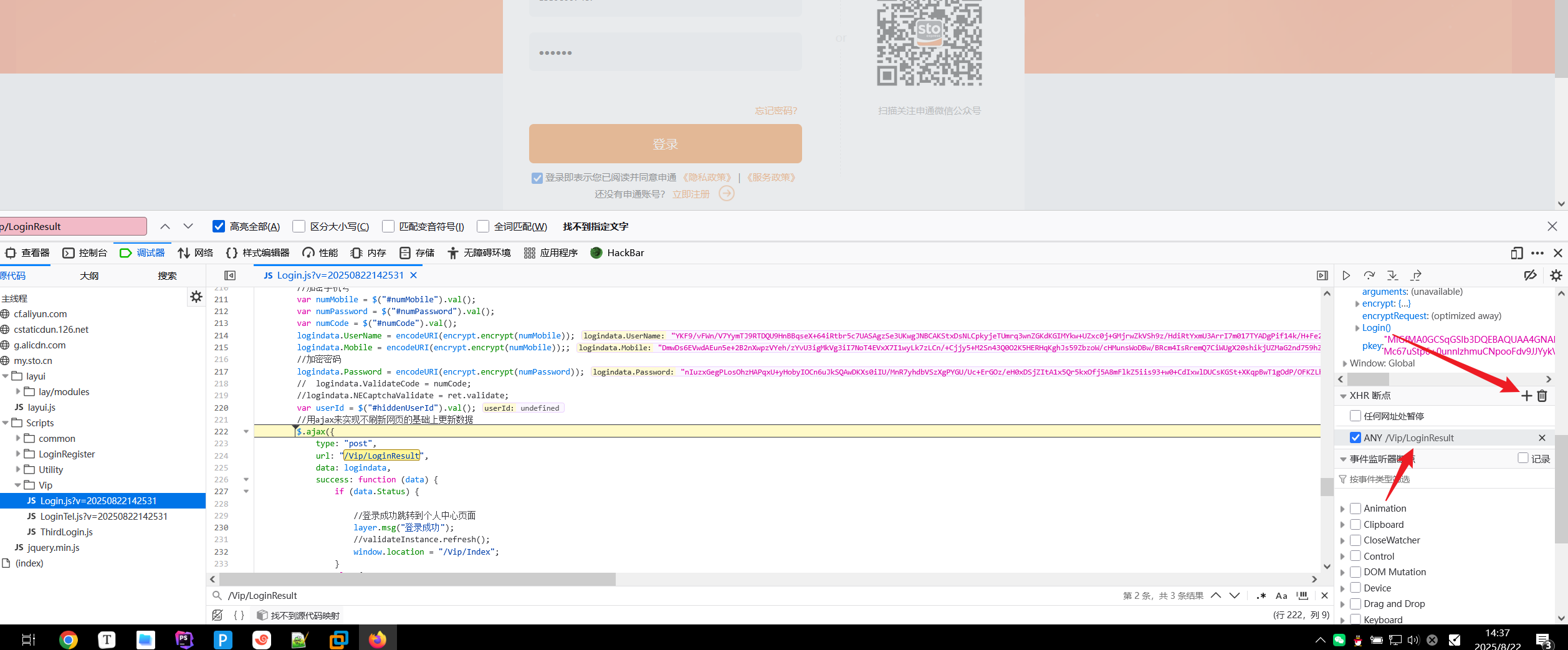The height and width of the screenshot is (650, 1568).
Task: Open the 样式编辑器 tab
Action: [x=257, y=253]
